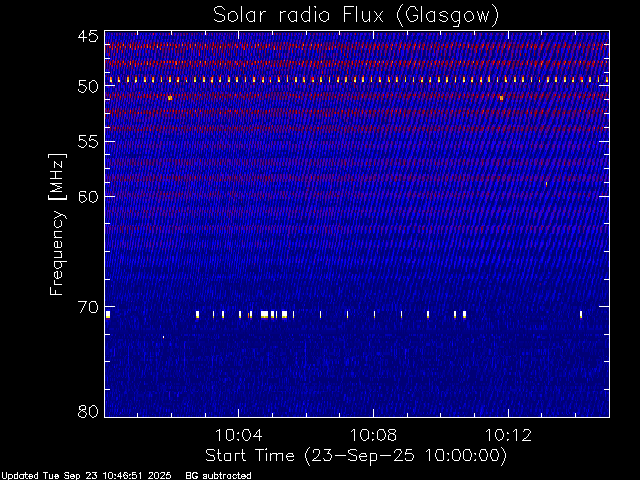Click the "Updated Tue Sep 23 10:46:51 2025" timestamp
Viewport: 640px width, 480px height.
(x=87, y=476)
